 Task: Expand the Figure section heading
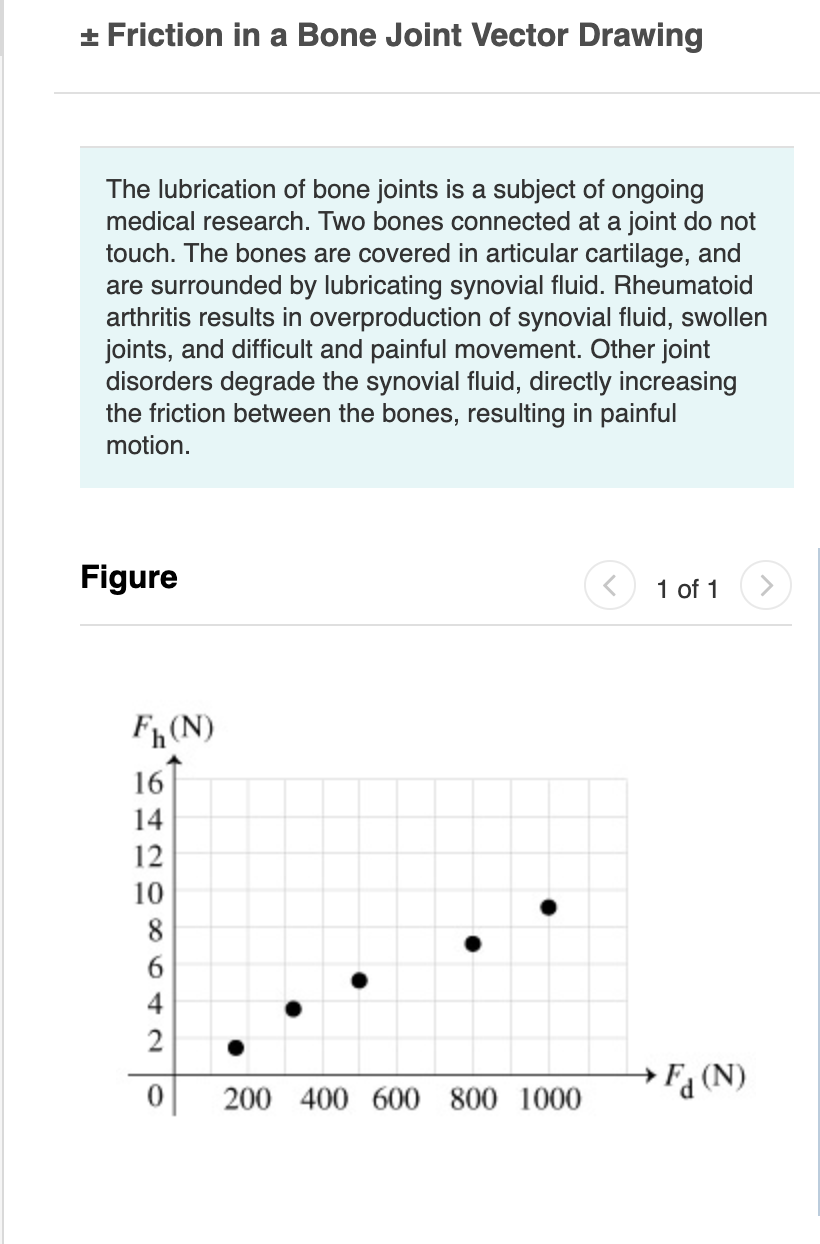click(128, 577)
